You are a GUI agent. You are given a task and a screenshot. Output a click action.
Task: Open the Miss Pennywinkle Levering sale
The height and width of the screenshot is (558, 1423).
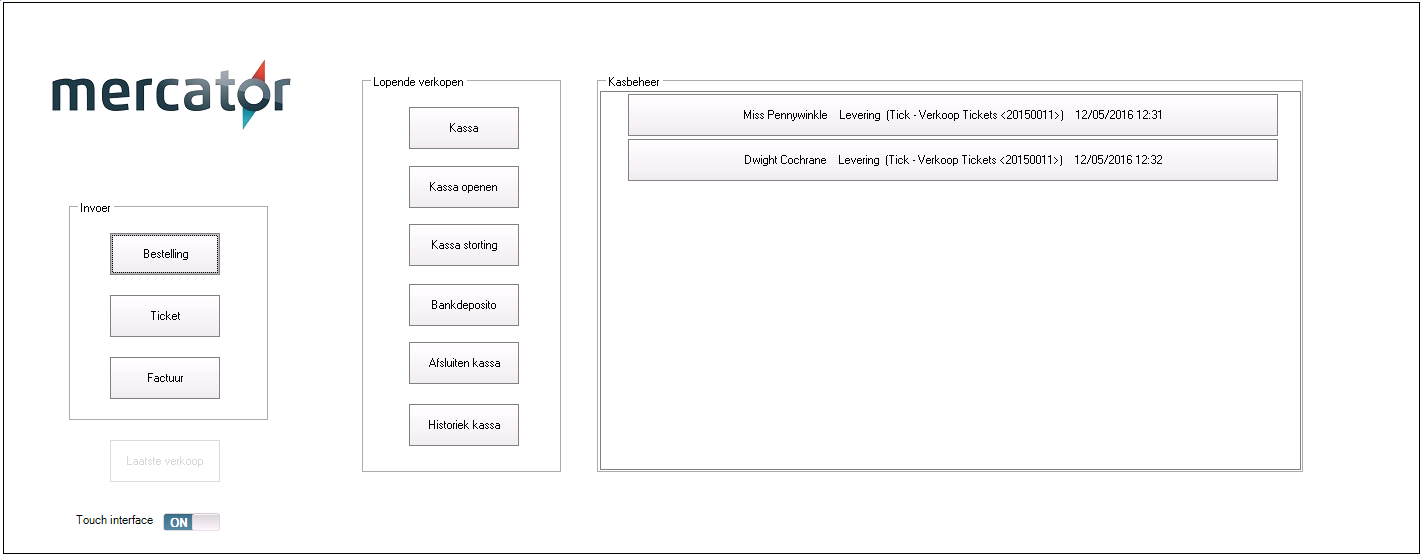(952, 115)
